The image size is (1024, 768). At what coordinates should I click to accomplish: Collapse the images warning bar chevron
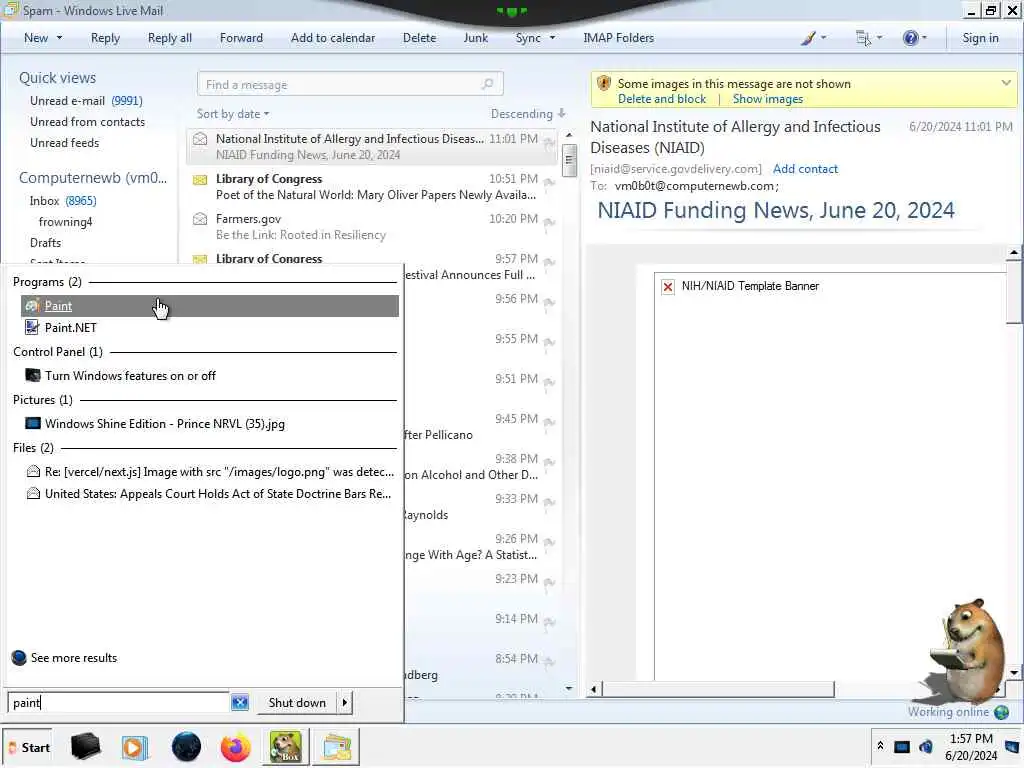pyautogui.click(x=1006, y=83)
